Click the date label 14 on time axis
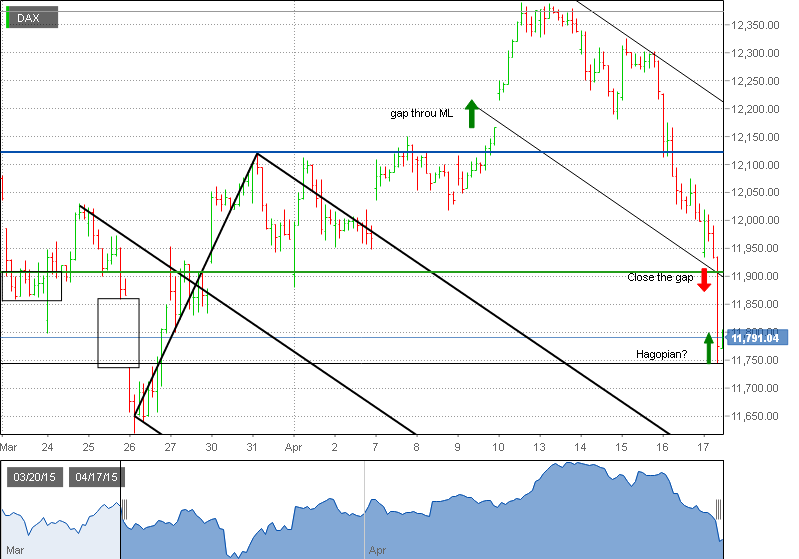 point(580,447)
